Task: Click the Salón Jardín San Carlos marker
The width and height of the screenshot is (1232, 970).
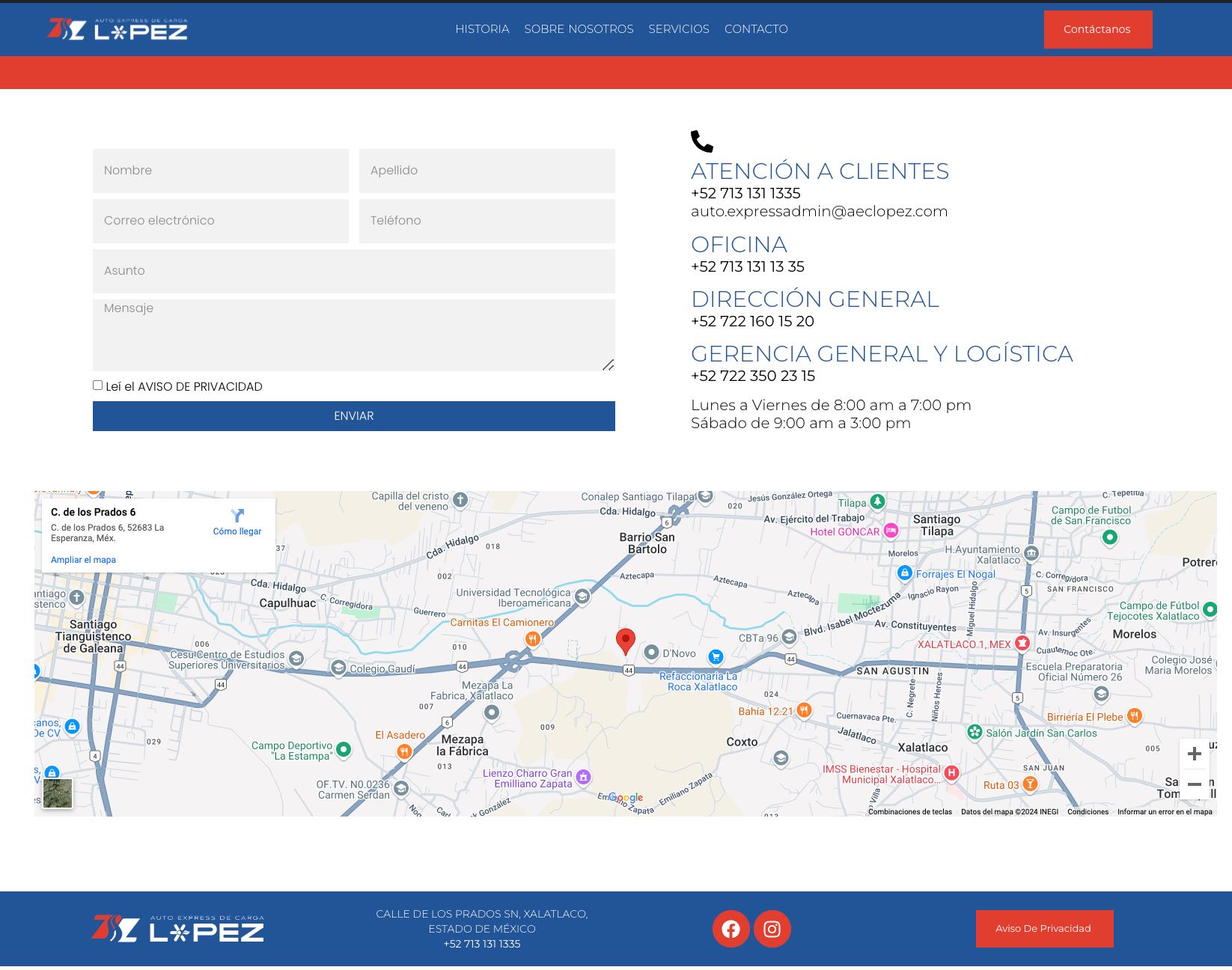Action: click(x=975, y=731)
